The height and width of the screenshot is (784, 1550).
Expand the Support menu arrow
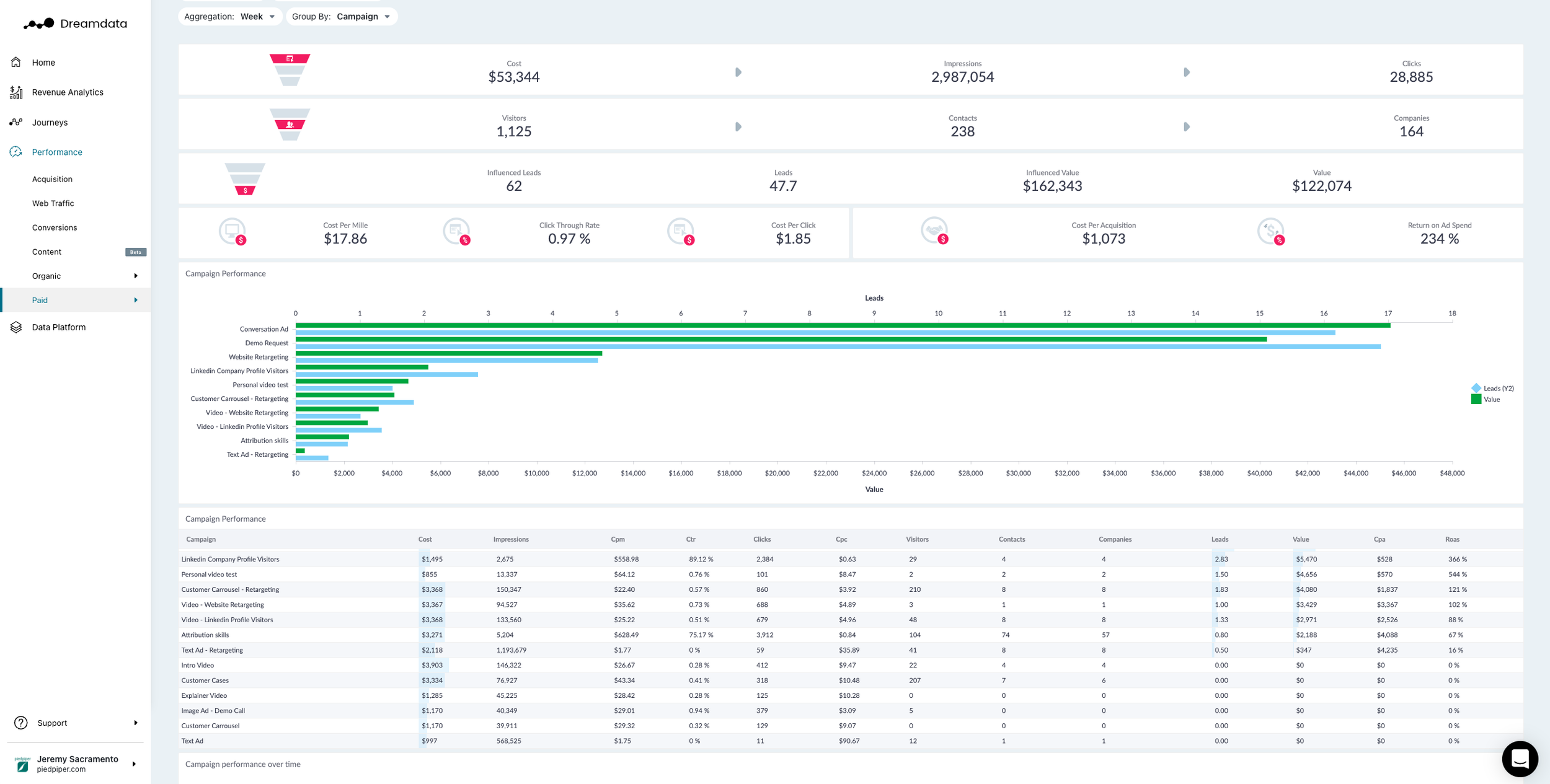pos(136,723)
